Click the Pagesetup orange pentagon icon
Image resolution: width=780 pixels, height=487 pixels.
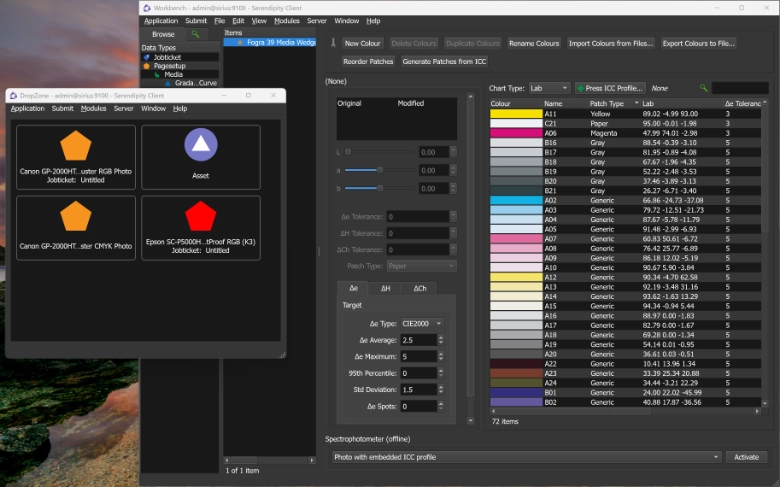[x=147, y=66]
